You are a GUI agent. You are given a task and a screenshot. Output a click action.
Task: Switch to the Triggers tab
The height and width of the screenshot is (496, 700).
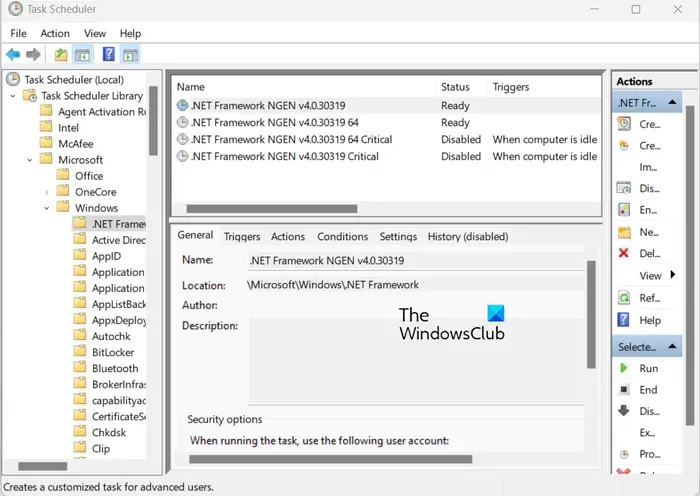[242, 237]
